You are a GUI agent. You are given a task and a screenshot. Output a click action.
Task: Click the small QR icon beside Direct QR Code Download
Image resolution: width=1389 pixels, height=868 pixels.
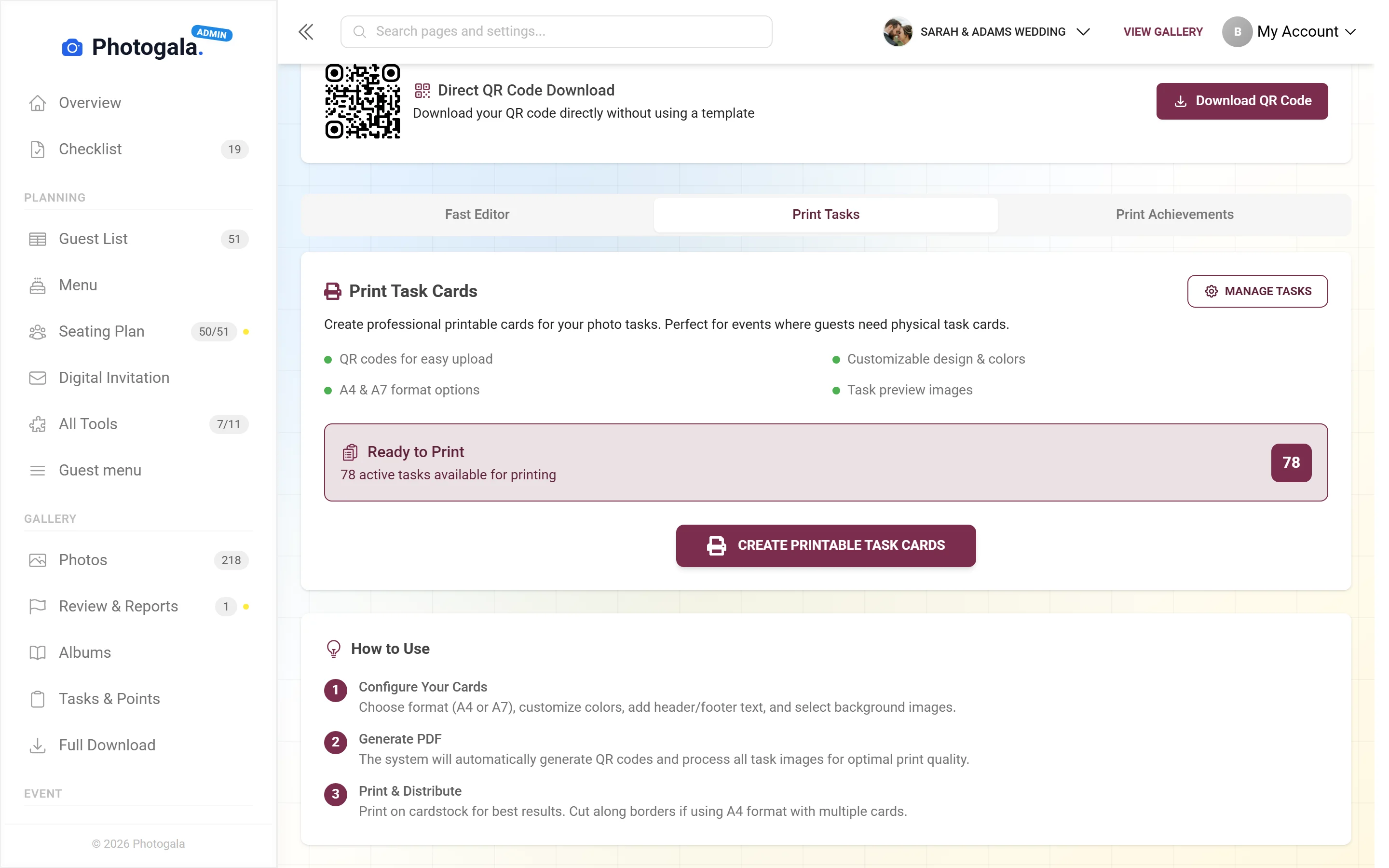[x=422, y=91]
